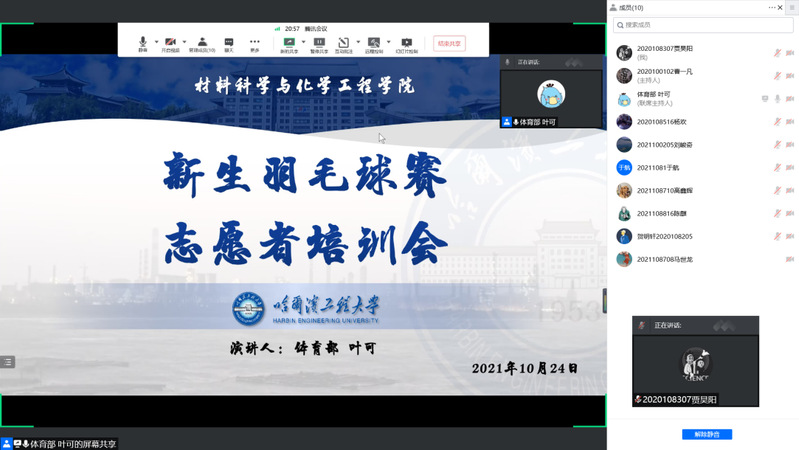
Task: Open the chat icon in toolbar
Action: pos(229,43)
